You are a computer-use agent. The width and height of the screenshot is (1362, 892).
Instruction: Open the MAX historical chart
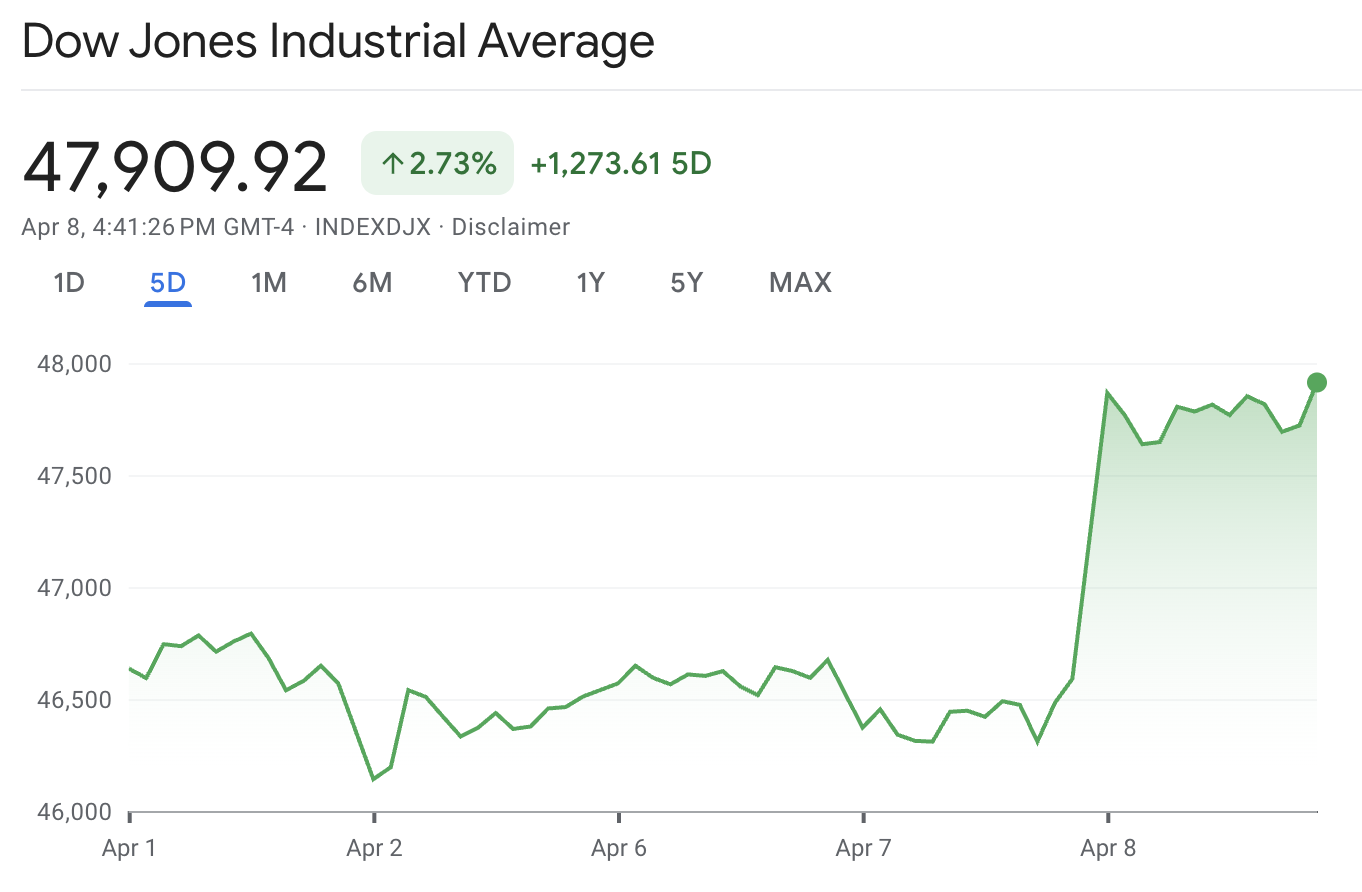[799, 283]
